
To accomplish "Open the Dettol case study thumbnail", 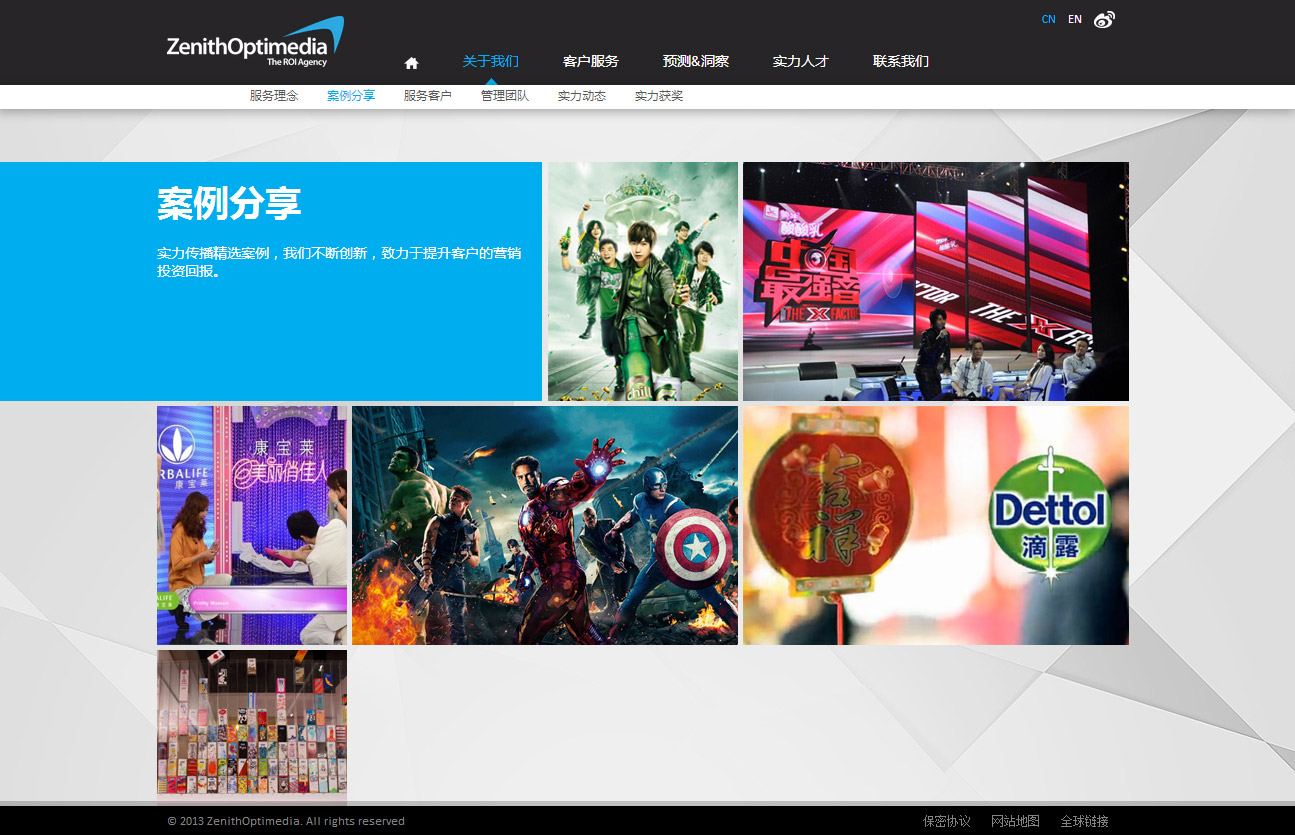I will pyautogui.click(x=935, y=525).
